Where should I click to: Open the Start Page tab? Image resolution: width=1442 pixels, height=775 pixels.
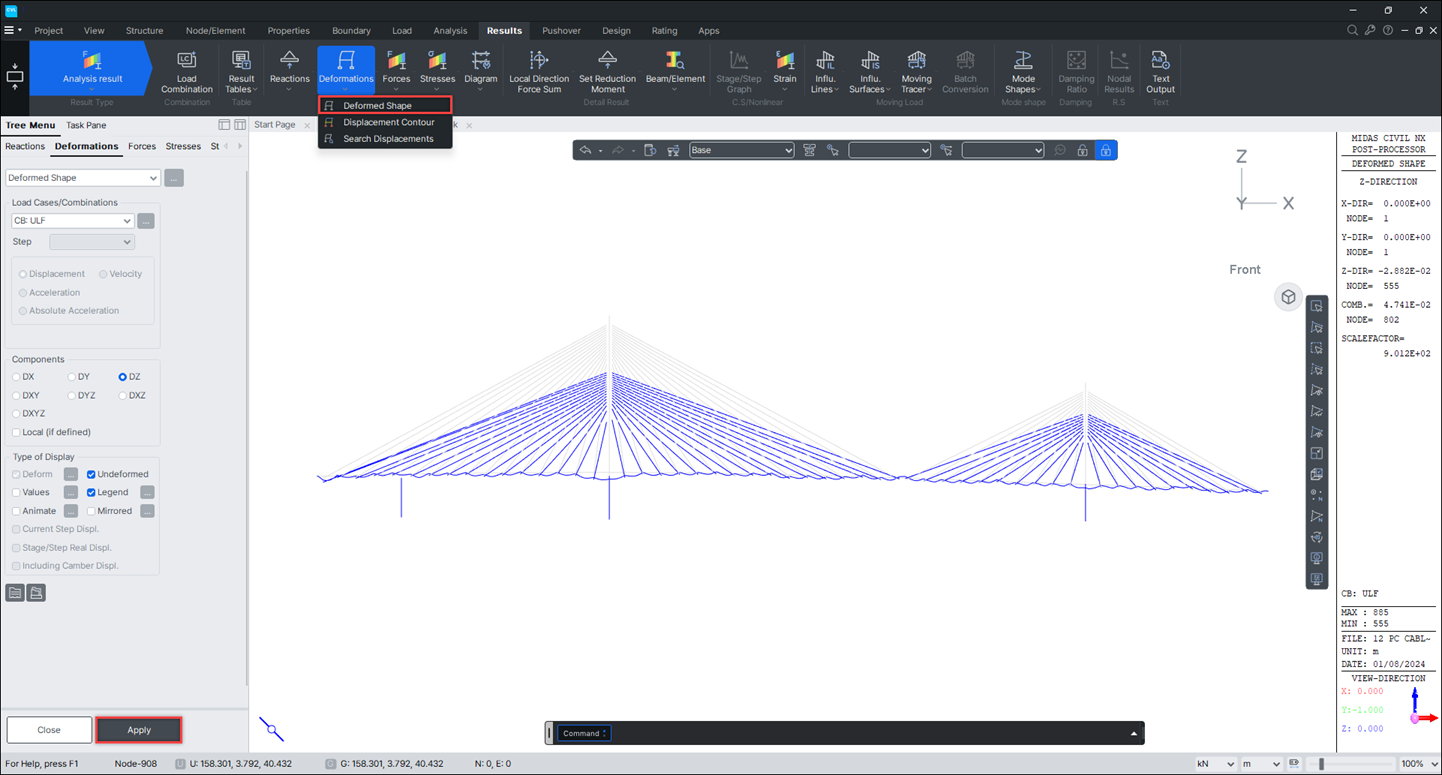[x=275, y=125]
